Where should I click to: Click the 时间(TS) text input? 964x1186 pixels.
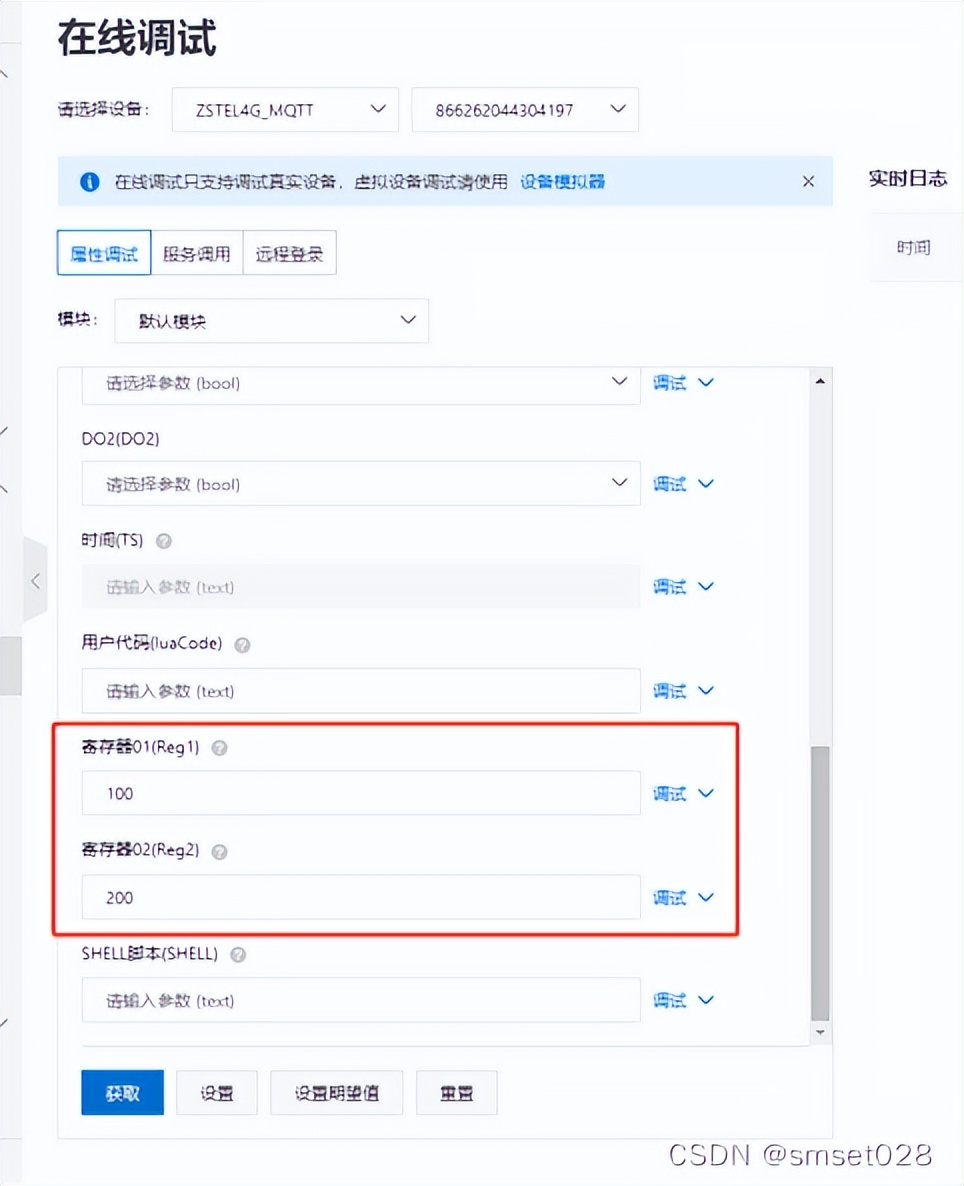coord(360,587)
